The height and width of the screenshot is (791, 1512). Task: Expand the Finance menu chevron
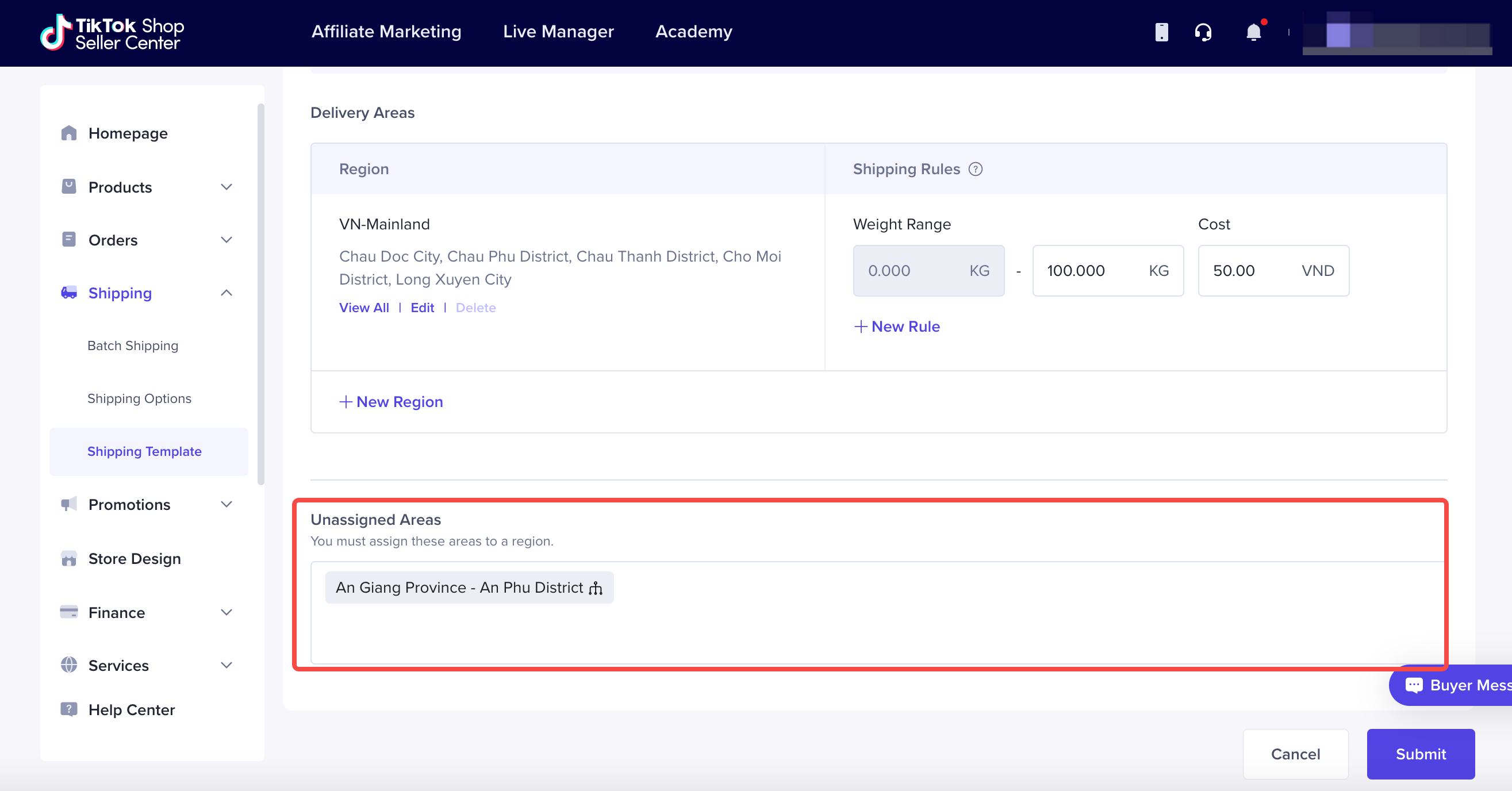point(227,612)
